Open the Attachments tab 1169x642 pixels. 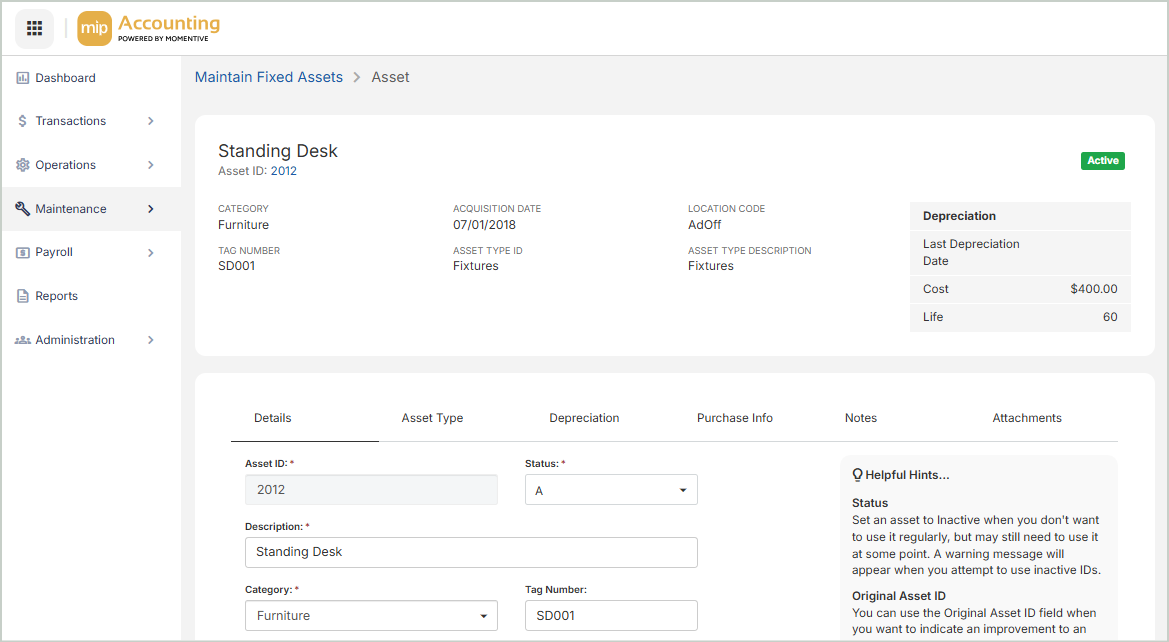[1027, 418]
